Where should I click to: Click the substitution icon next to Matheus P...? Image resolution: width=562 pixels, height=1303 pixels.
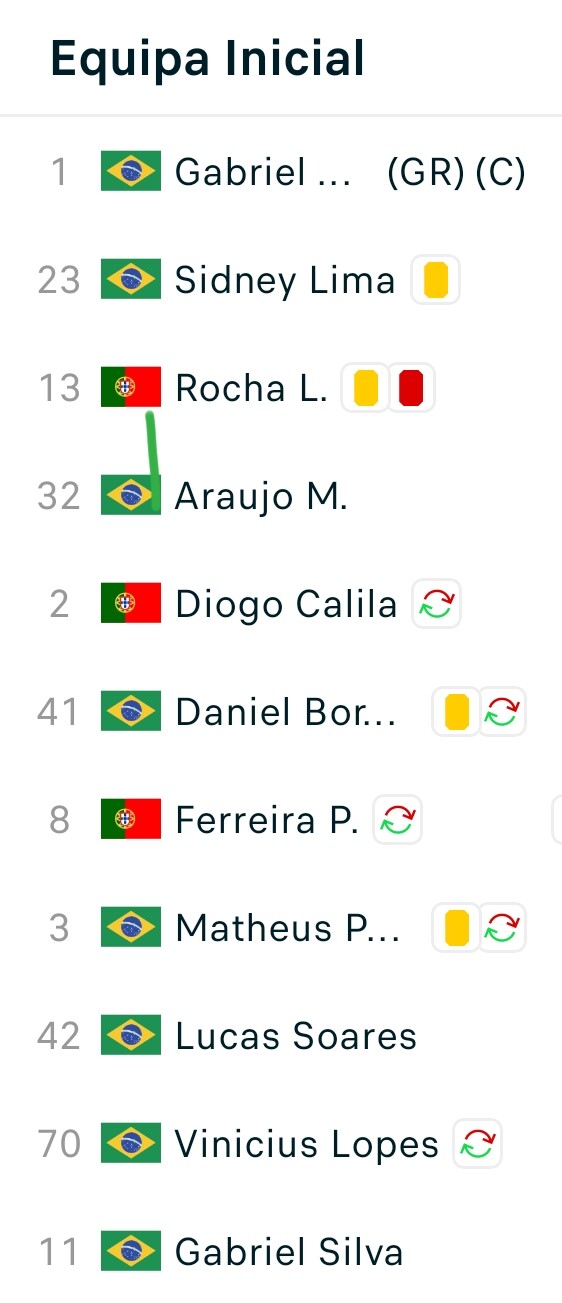click(502, 928)
